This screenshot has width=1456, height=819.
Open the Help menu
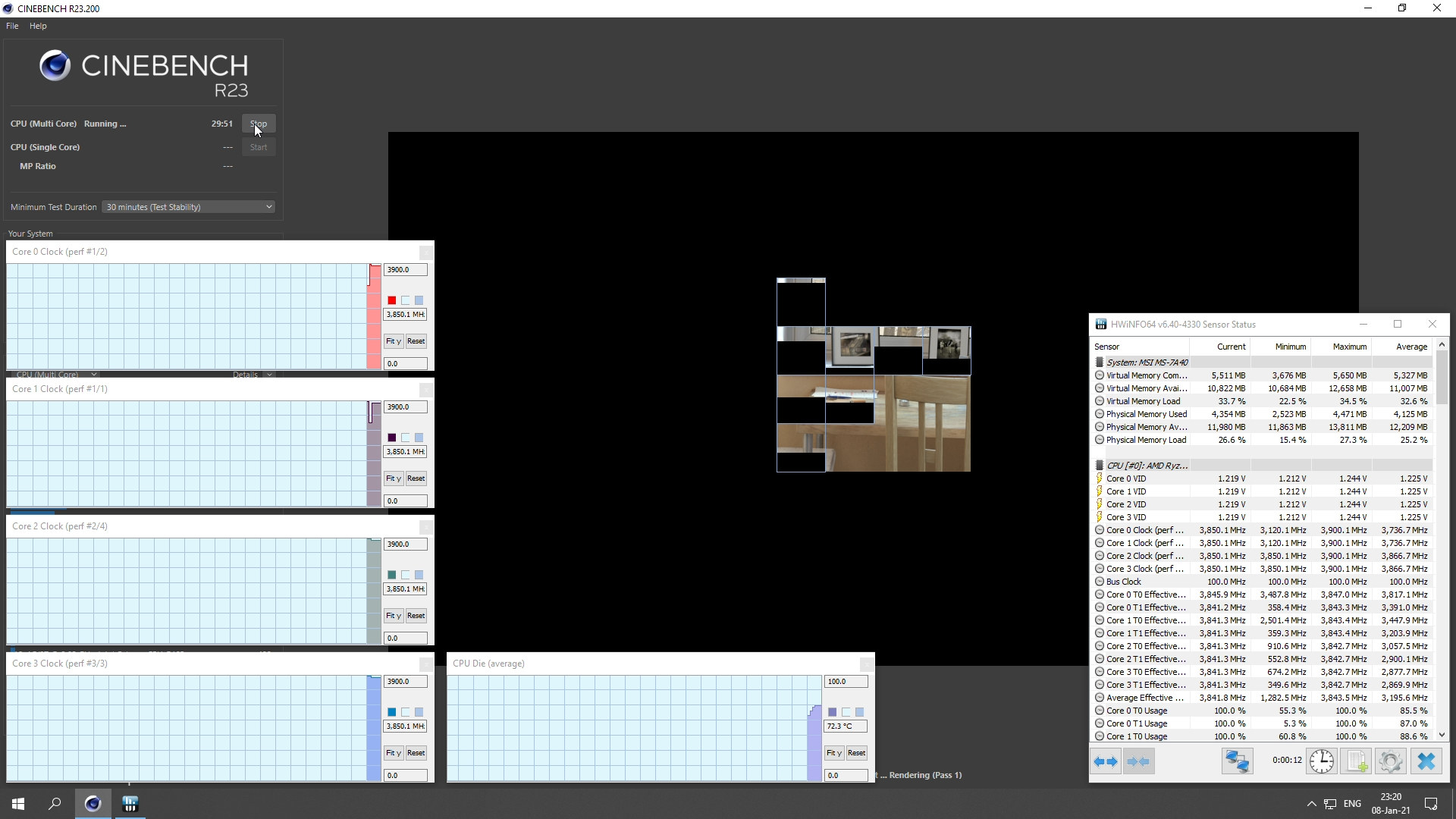click(x=38, y=26)
